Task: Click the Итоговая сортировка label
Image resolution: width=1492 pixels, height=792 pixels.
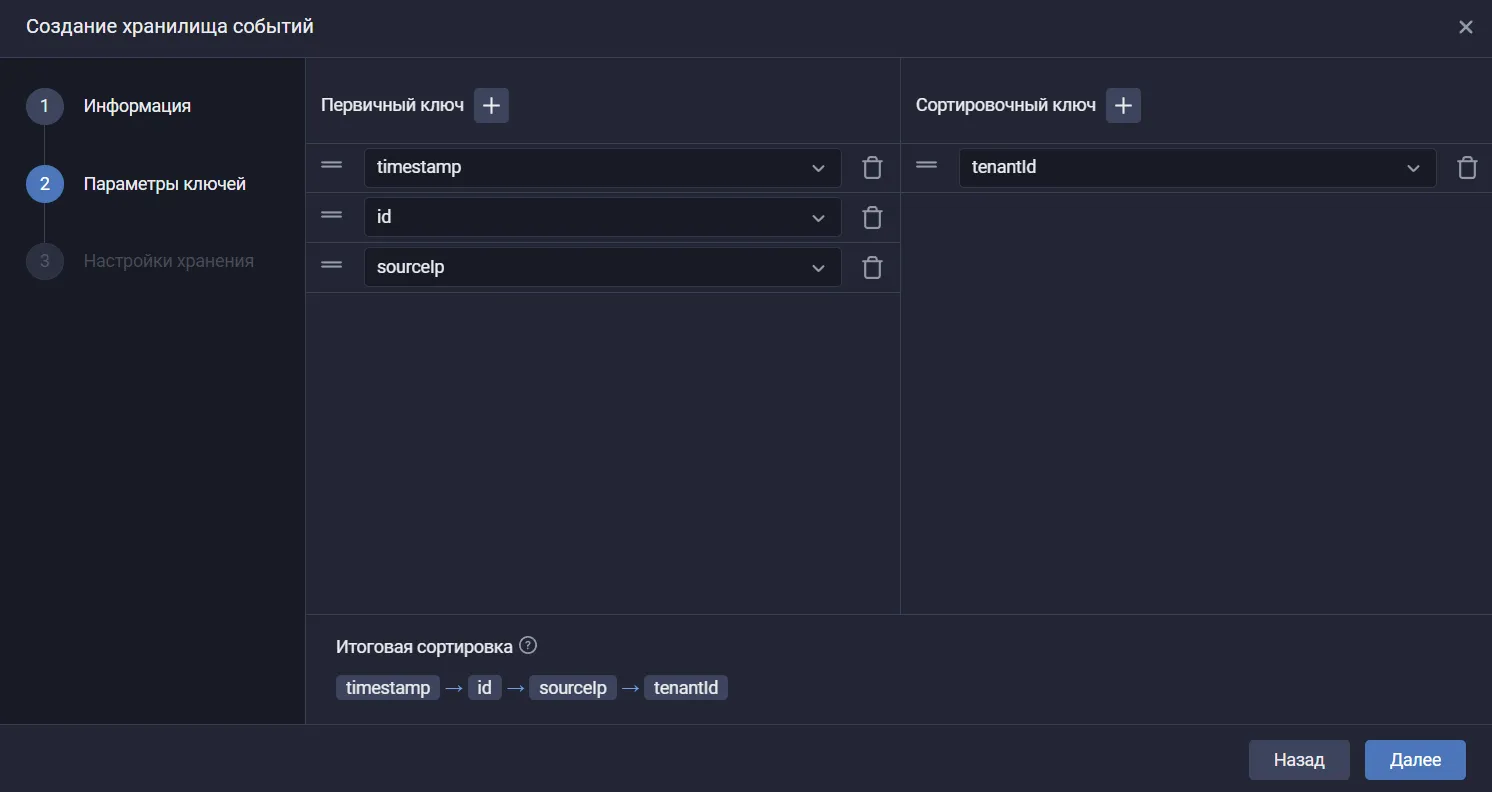Action: coord(424,646)
